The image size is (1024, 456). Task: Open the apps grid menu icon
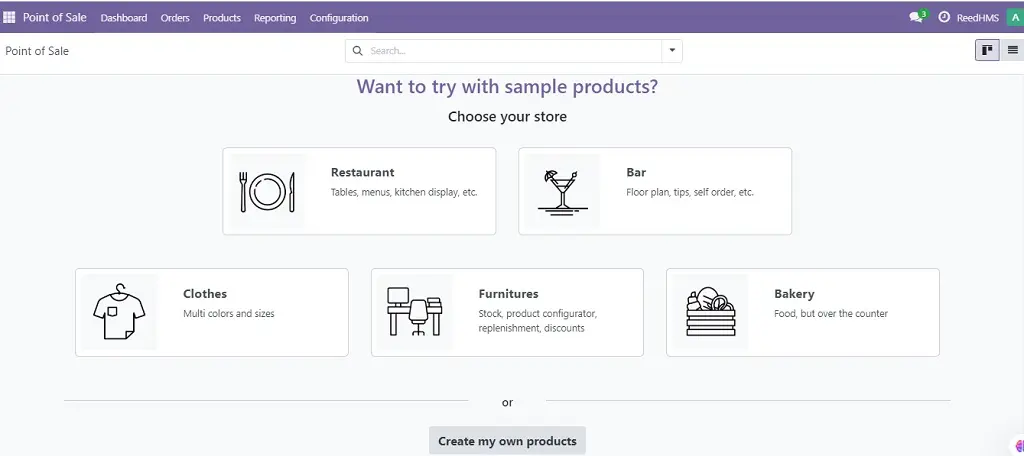pyautogui.click(x=9, y=18)
